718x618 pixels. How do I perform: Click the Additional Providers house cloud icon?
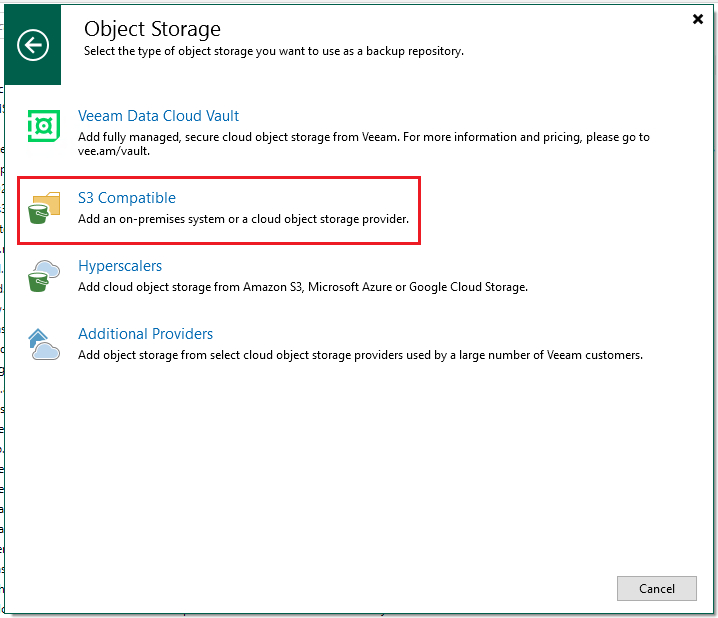pyautogui.click(x=44, y=344)
